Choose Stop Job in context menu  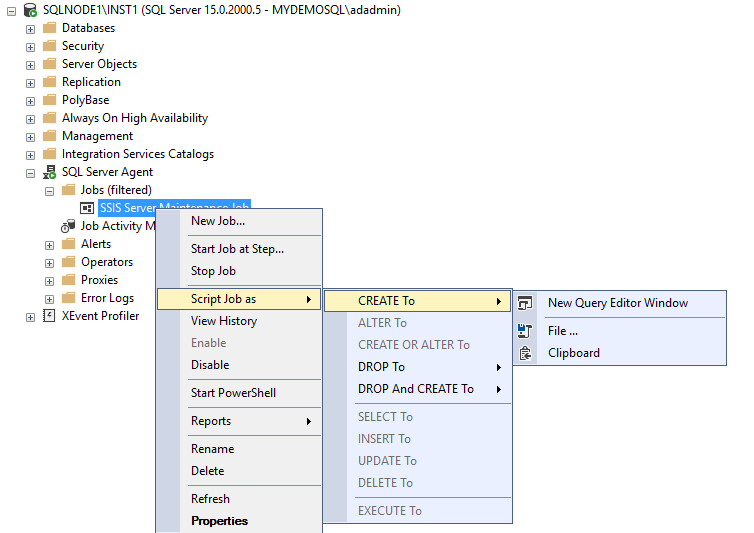[239, 271]
